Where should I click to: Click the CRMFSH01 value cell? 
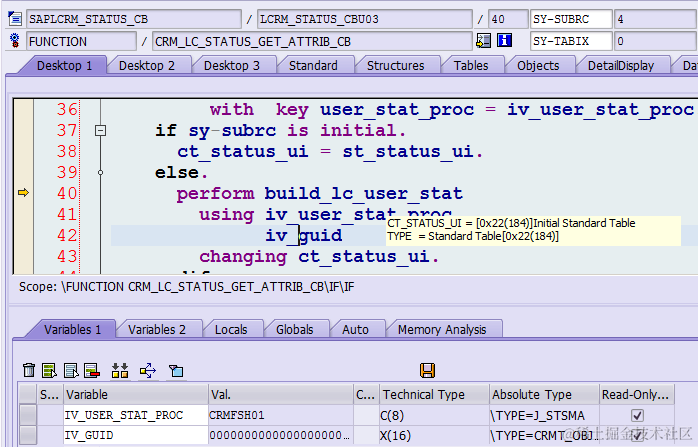(x=281, y=415)
